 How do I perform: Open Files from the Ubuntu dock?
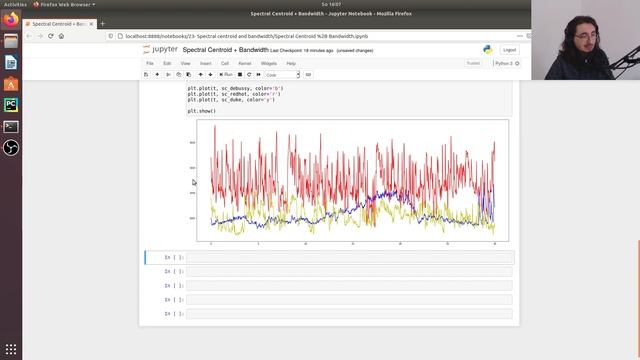click(x=11, y=41)
